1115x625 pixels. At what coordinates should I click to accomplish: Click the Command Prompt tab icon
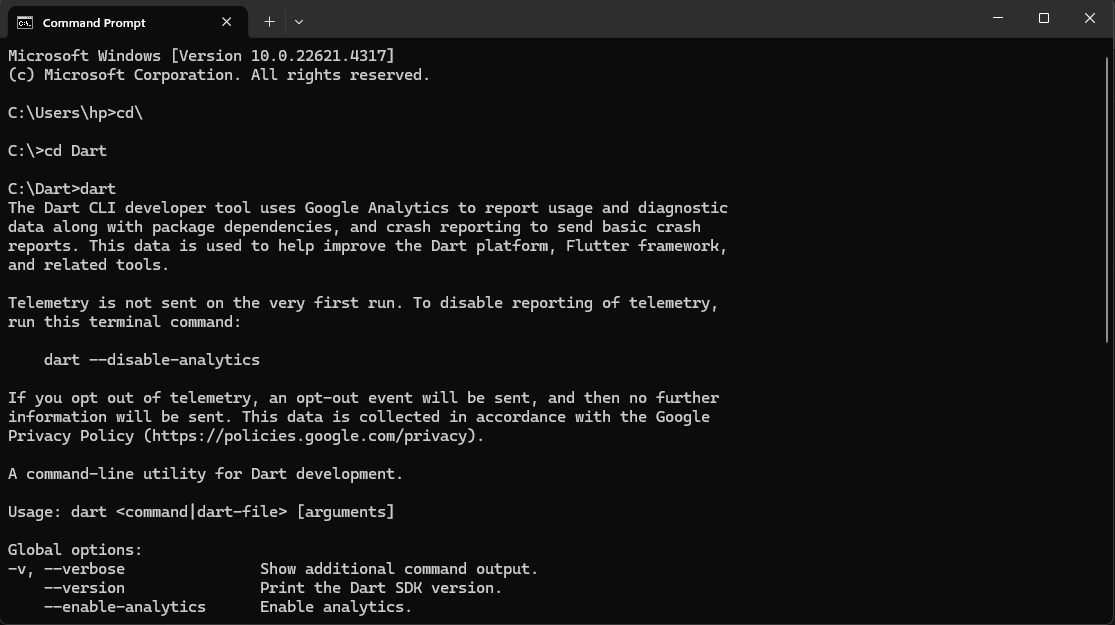click(25, 22)
